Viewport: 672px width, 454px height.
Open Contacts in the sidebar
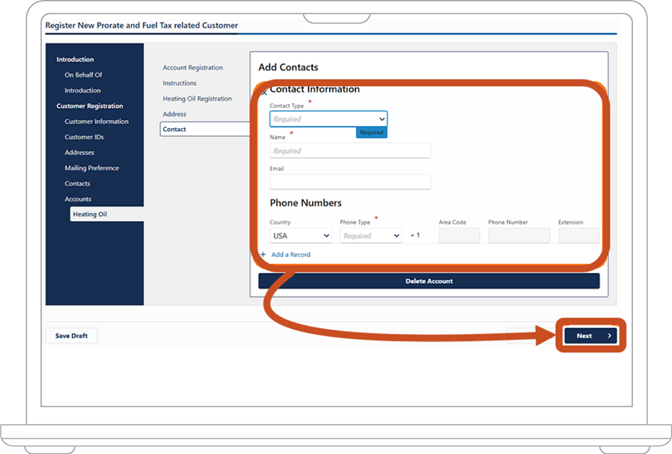77,183
